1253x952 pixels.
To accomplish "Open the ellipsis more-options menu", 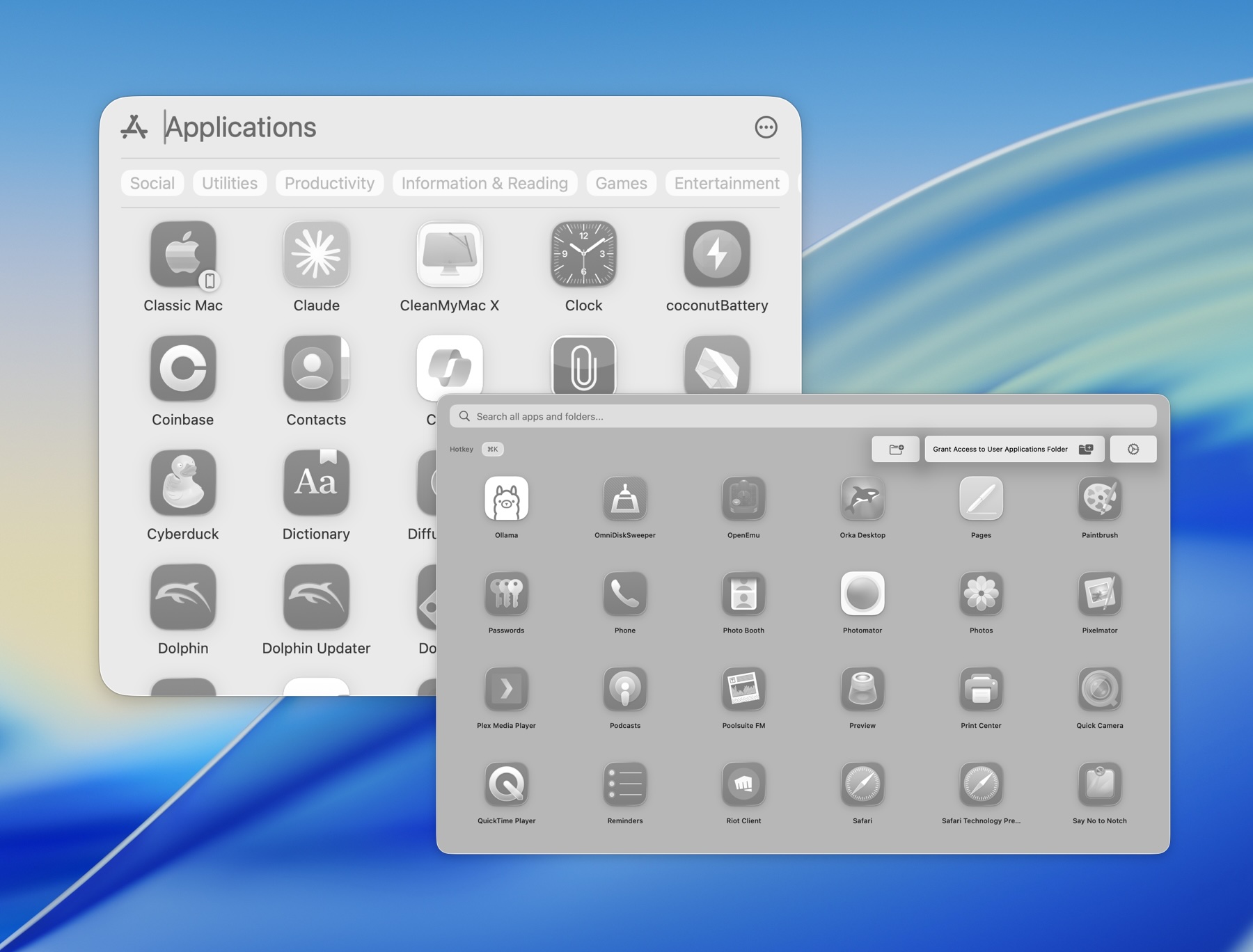I will click(x=766, y=127).
